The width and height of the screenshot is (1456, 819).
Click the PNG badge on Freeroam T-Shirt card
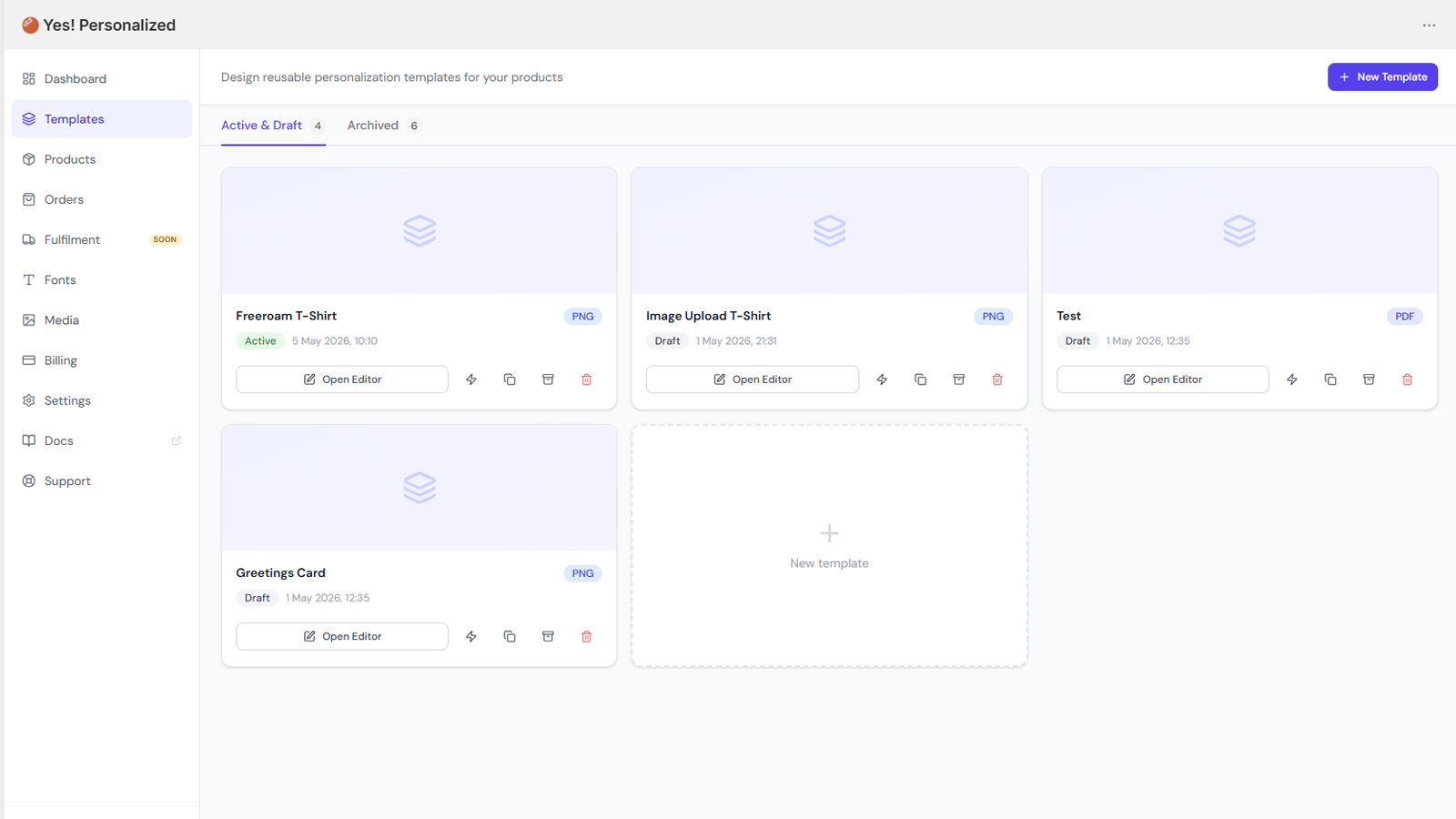(x=582, y=317)
